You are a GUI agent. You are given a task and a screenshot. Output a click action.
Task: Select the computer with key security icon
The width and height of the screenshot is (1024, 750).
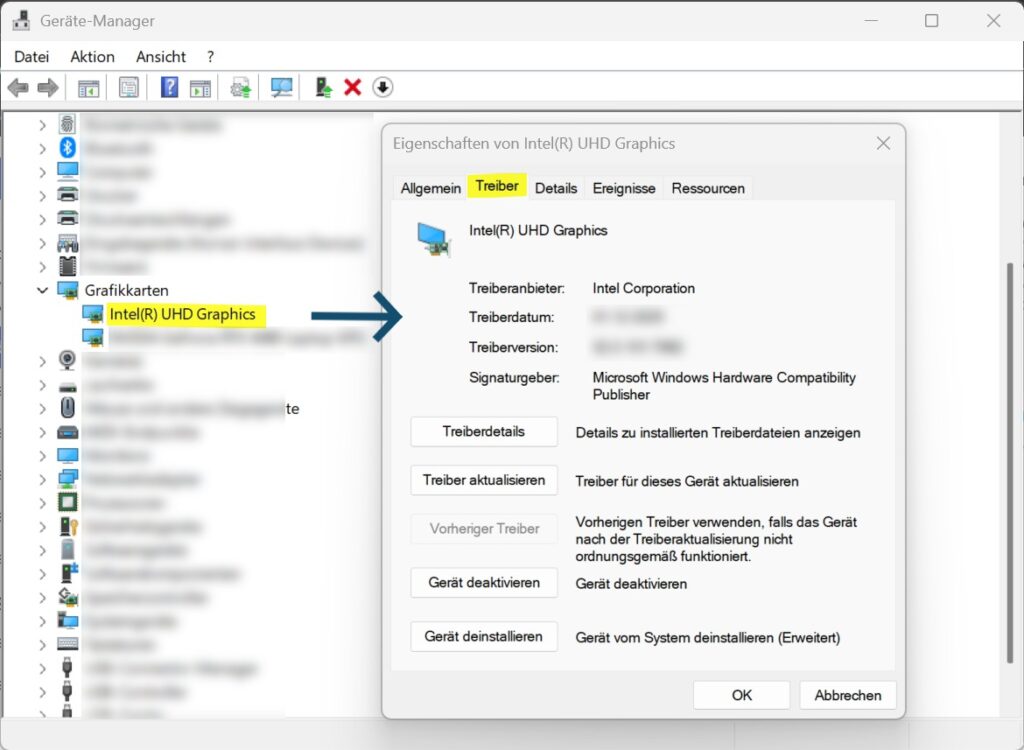click(x=68, y=526)
